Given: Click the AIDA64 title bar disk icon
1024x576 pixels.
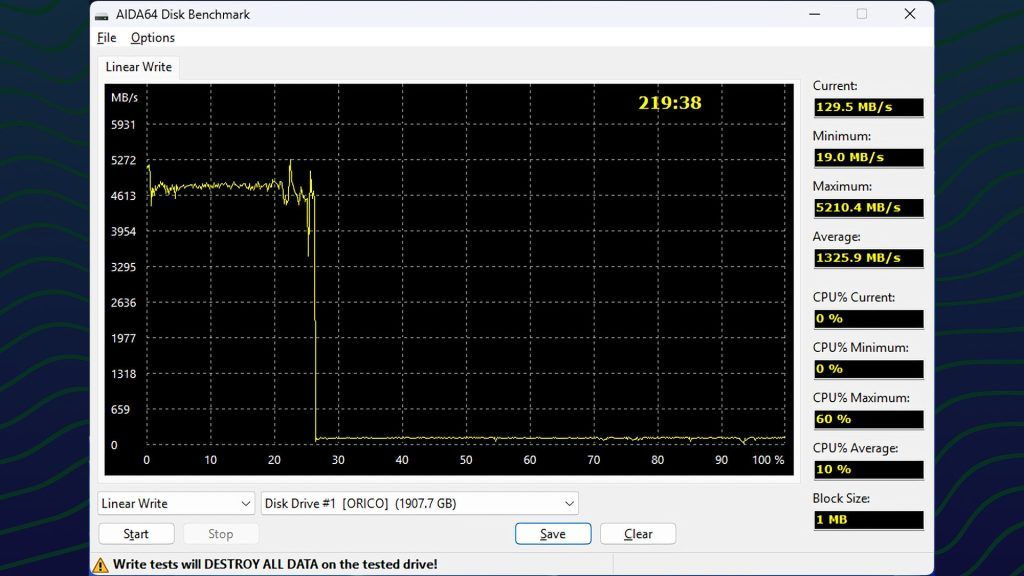Looking at the screenshot, I should click(101, 15).
